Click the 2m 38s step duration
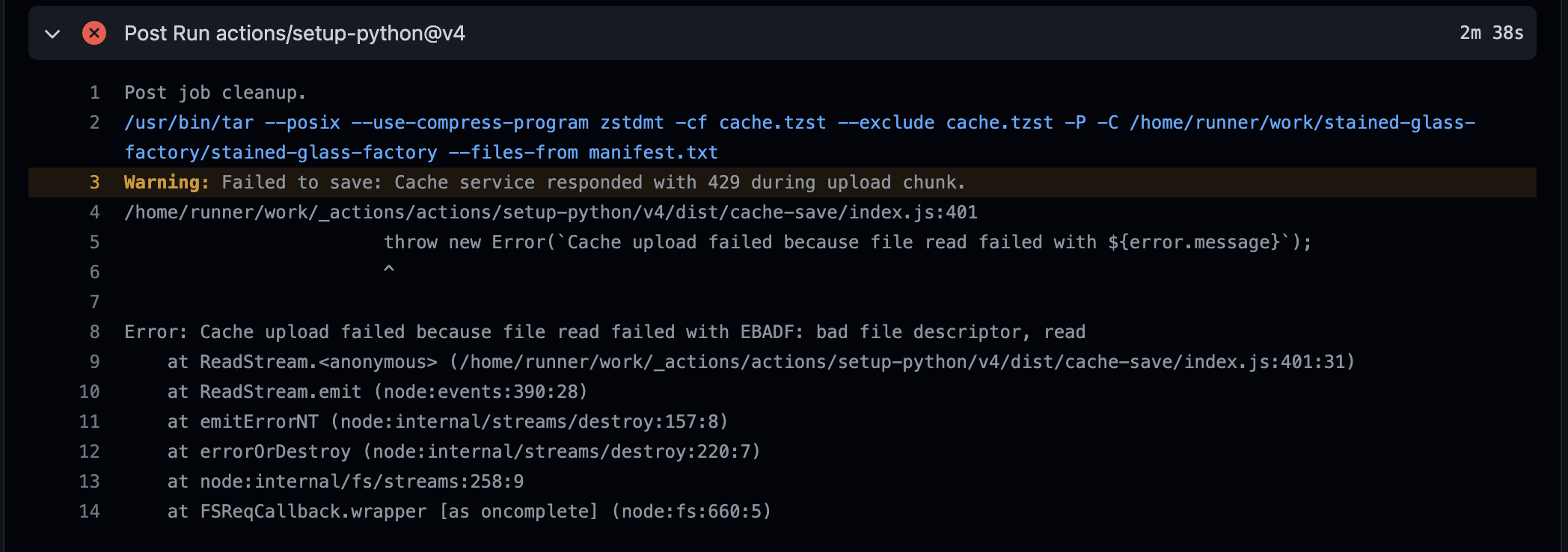1568x552 pixels. click(x=1491, y=33)
